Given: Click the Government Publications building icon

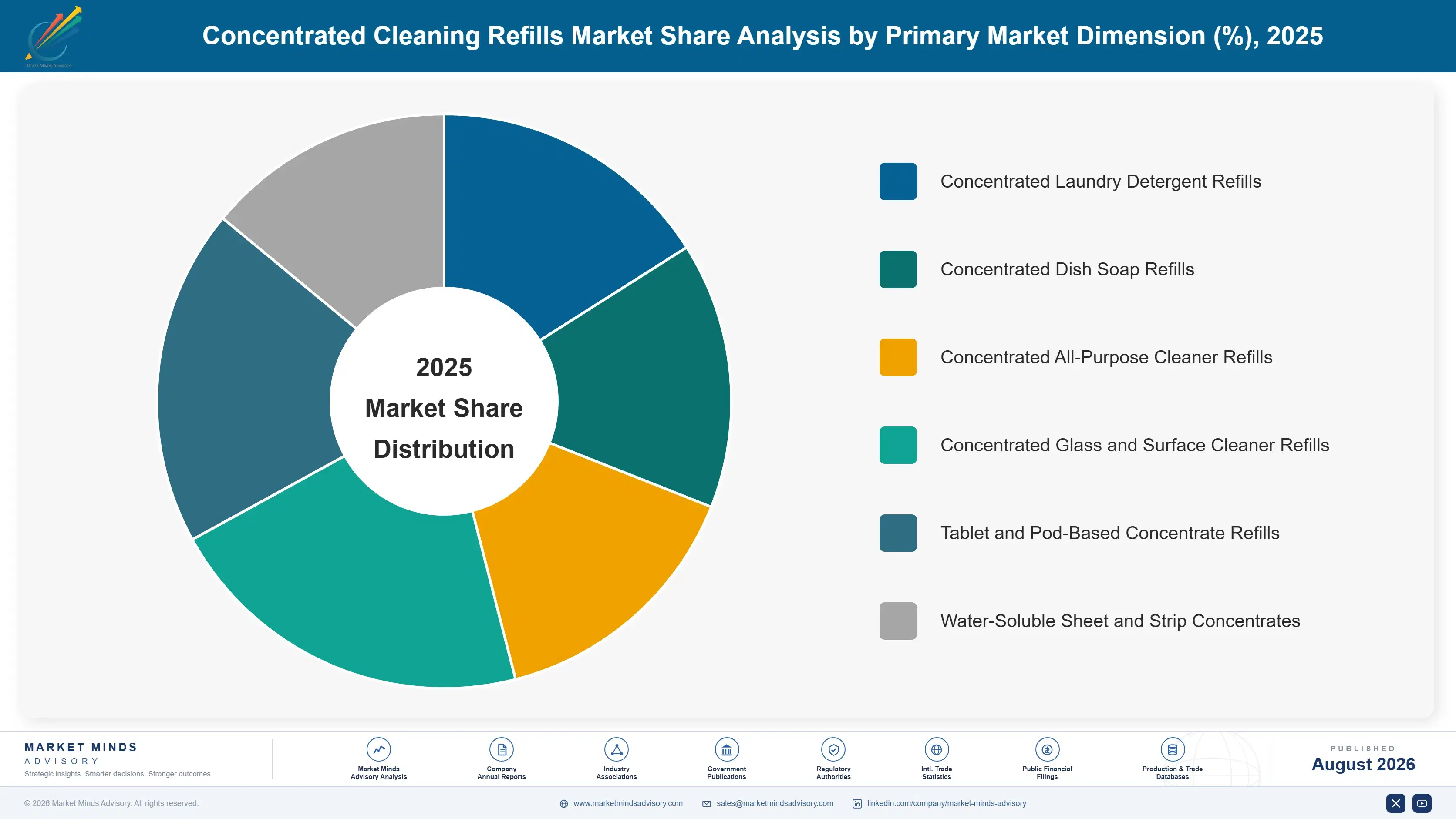Looking at the screenshot, I should 726,749.
